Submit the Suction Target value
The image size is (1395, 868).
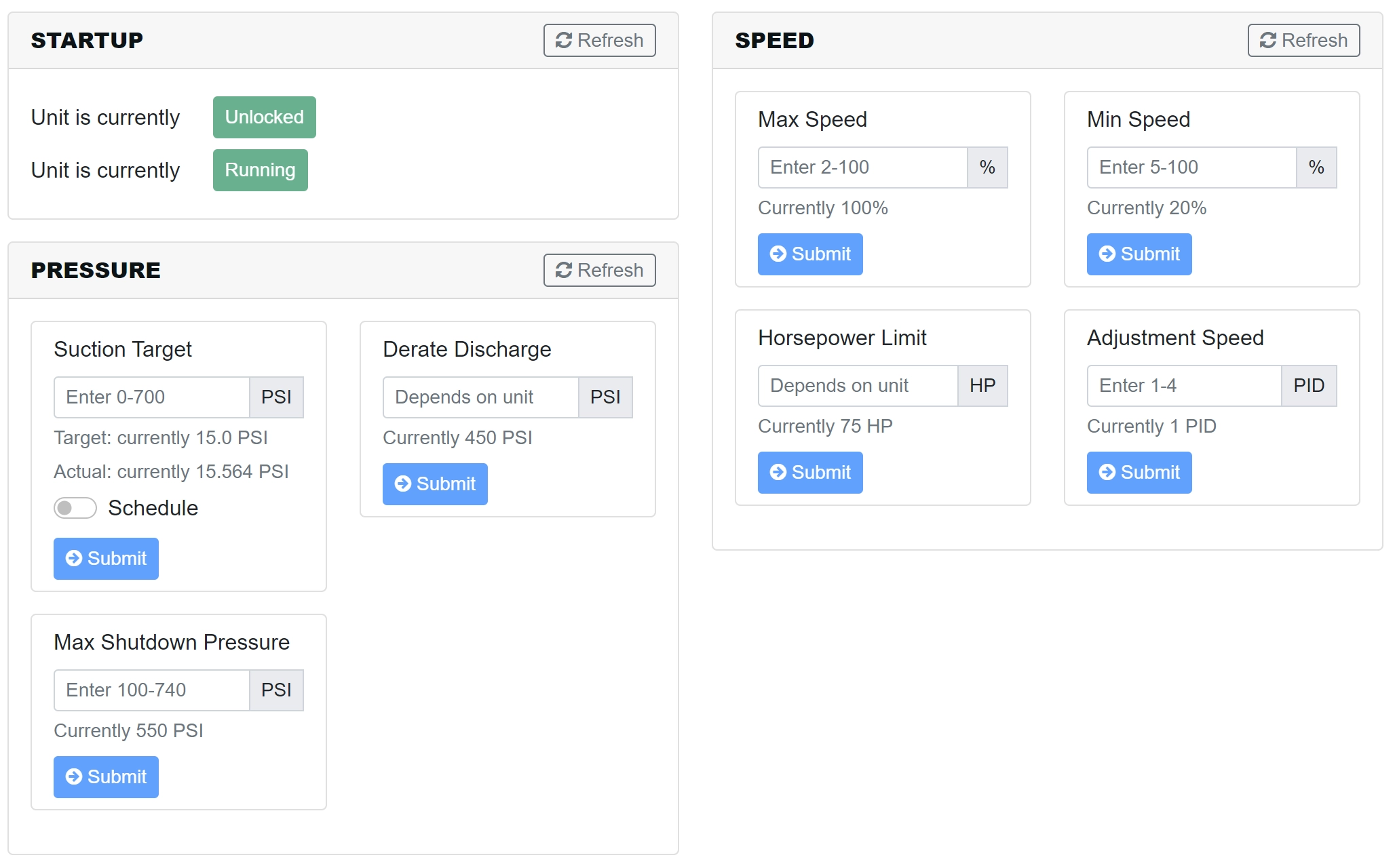click(106, 559)
